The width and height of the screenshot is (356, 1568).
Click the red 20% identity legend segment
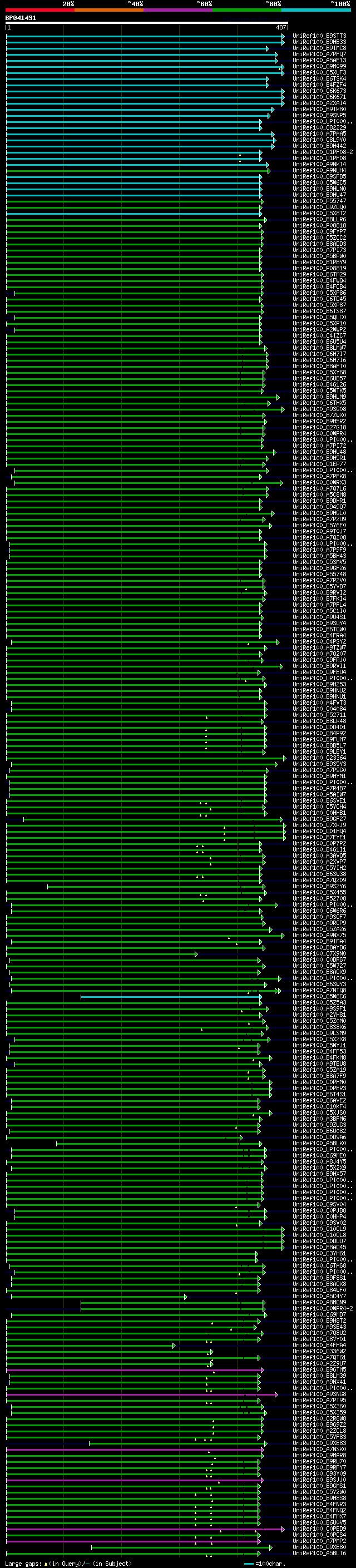40,10
